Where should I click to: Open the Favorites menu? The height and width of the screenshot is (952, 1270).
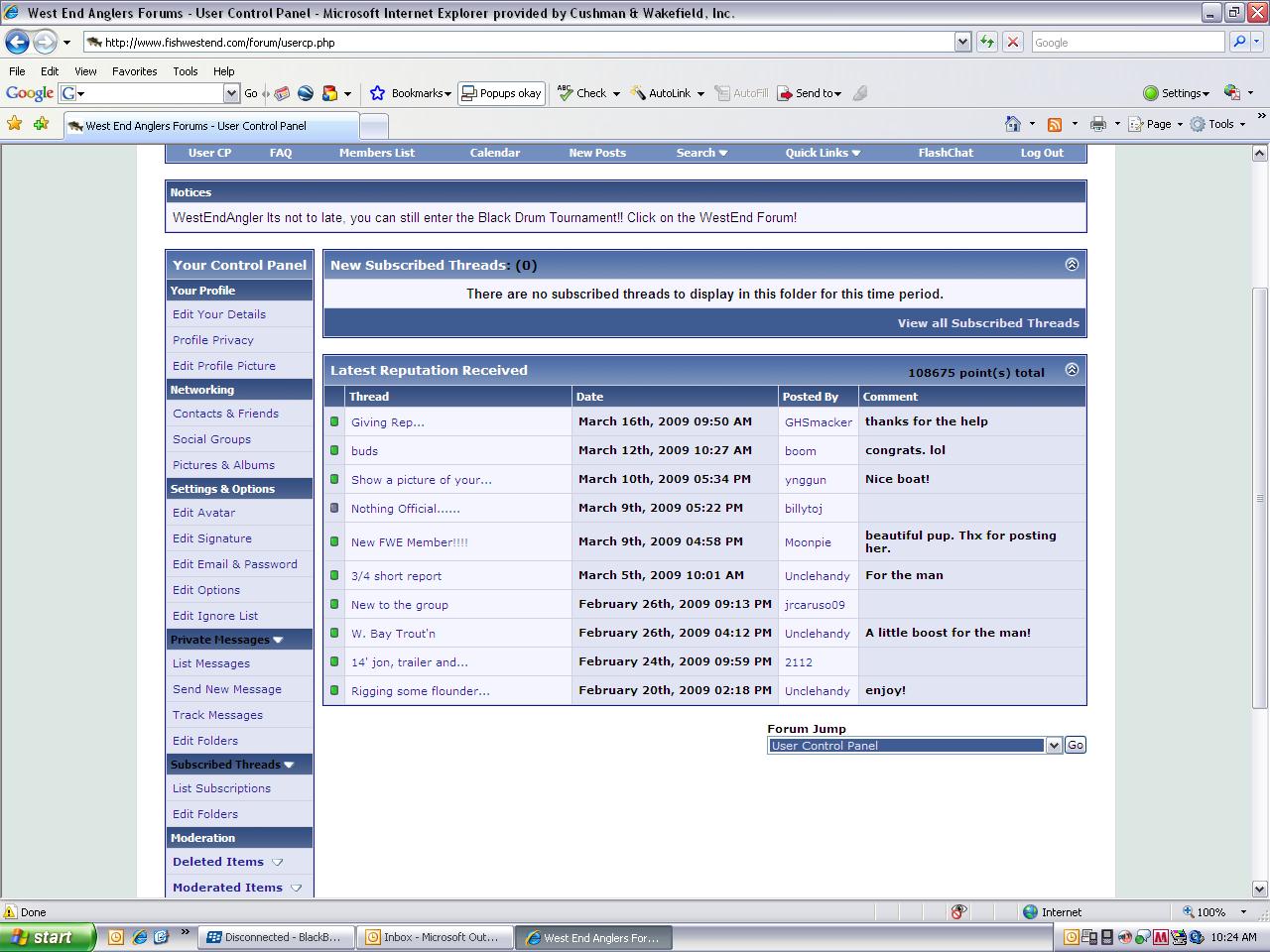134,71
